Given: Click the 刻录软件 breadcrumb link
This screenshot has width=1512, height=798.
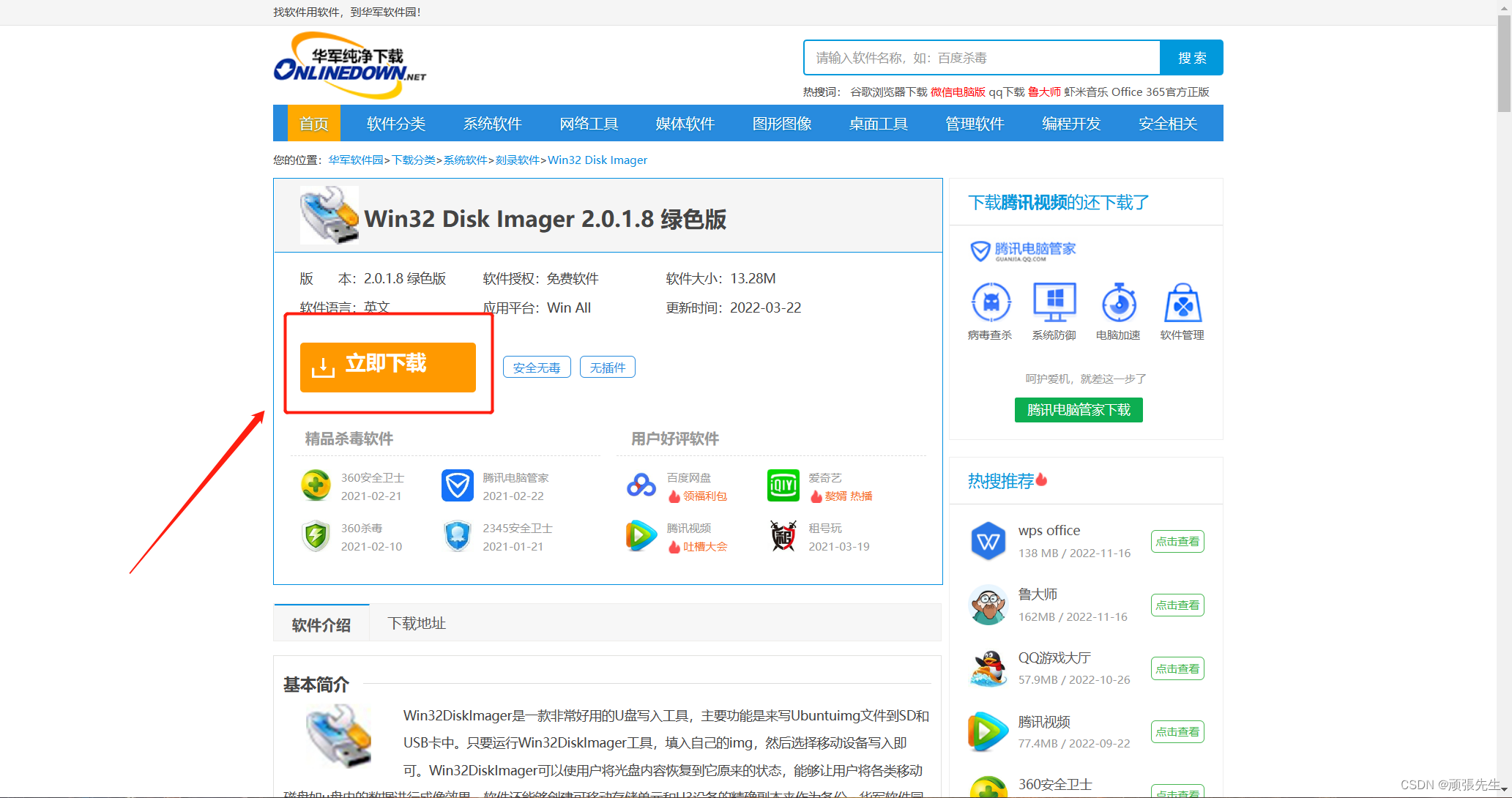Looking at the screenshot, I should (517, 160).
